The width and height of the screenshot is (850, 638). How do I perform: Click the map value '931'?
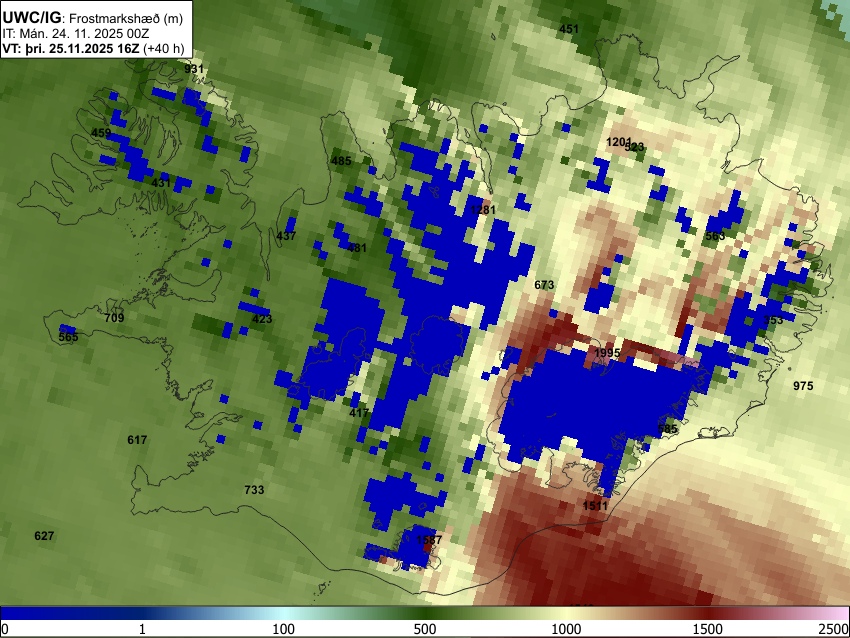[x=194, y=69]
